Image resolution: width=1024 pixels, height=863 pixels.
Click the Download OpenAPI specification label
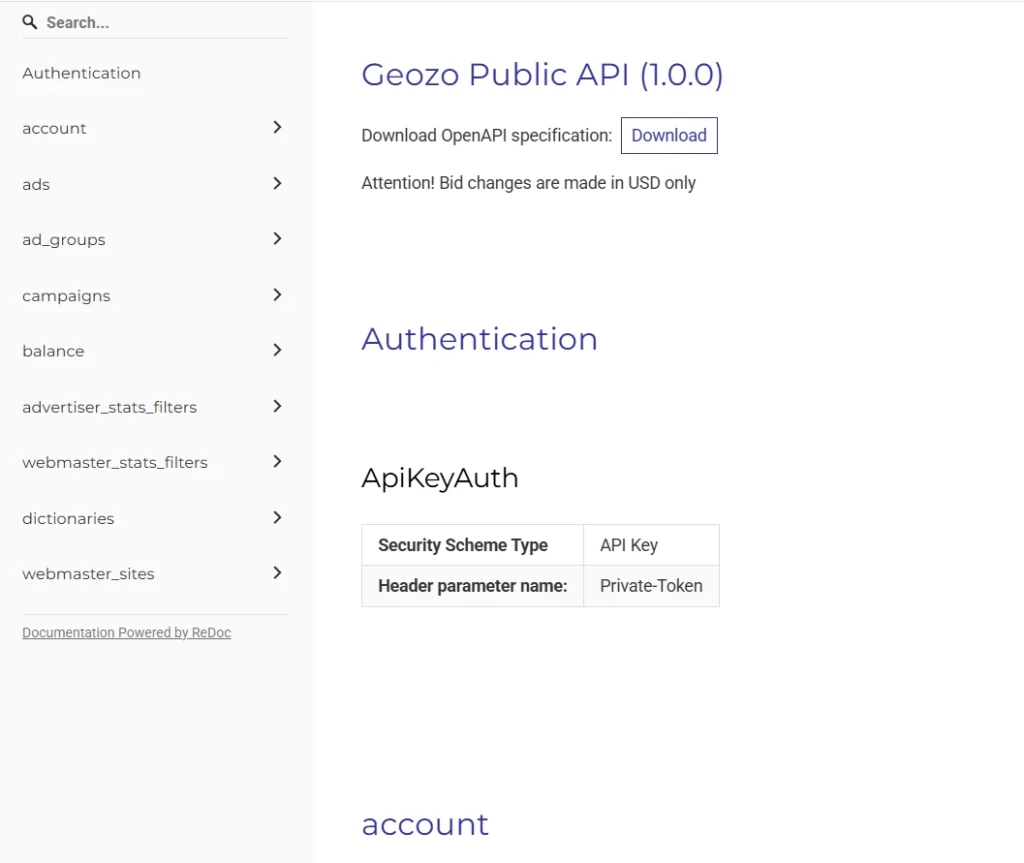(x=487, y=135)
